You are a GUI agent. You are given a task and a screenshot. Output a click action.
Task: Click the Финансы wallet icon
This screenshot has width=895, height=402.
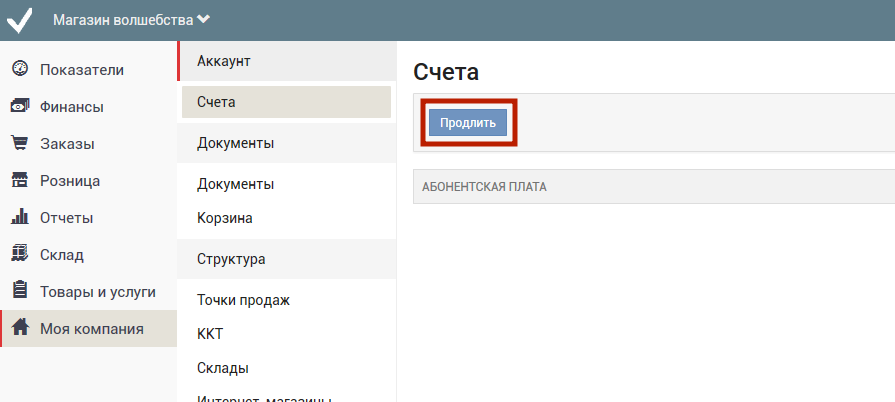pos(19,106)
